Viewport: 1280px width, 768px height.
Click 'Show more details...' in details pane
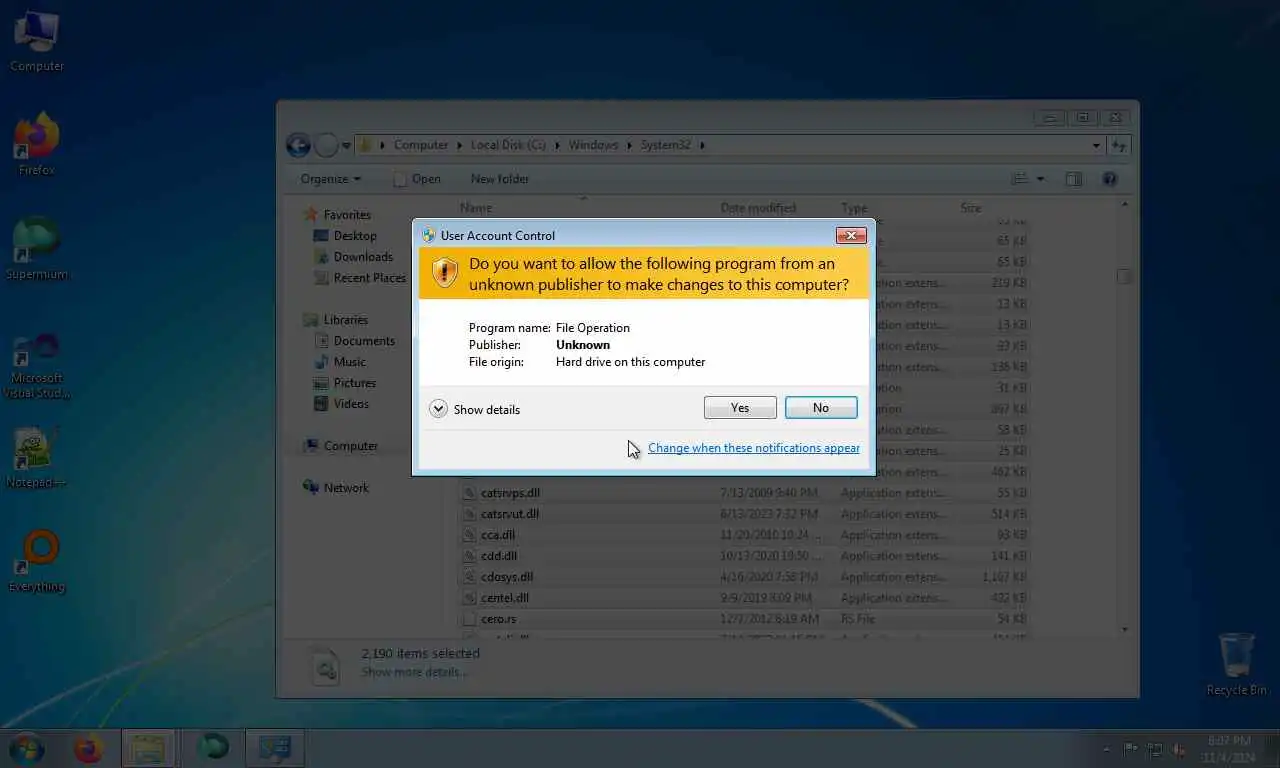point(414,672)
